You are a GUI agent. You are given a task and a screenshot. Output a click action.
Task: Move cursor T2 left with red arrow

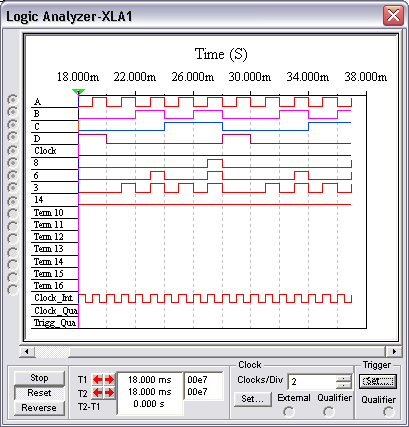point(98,393)
